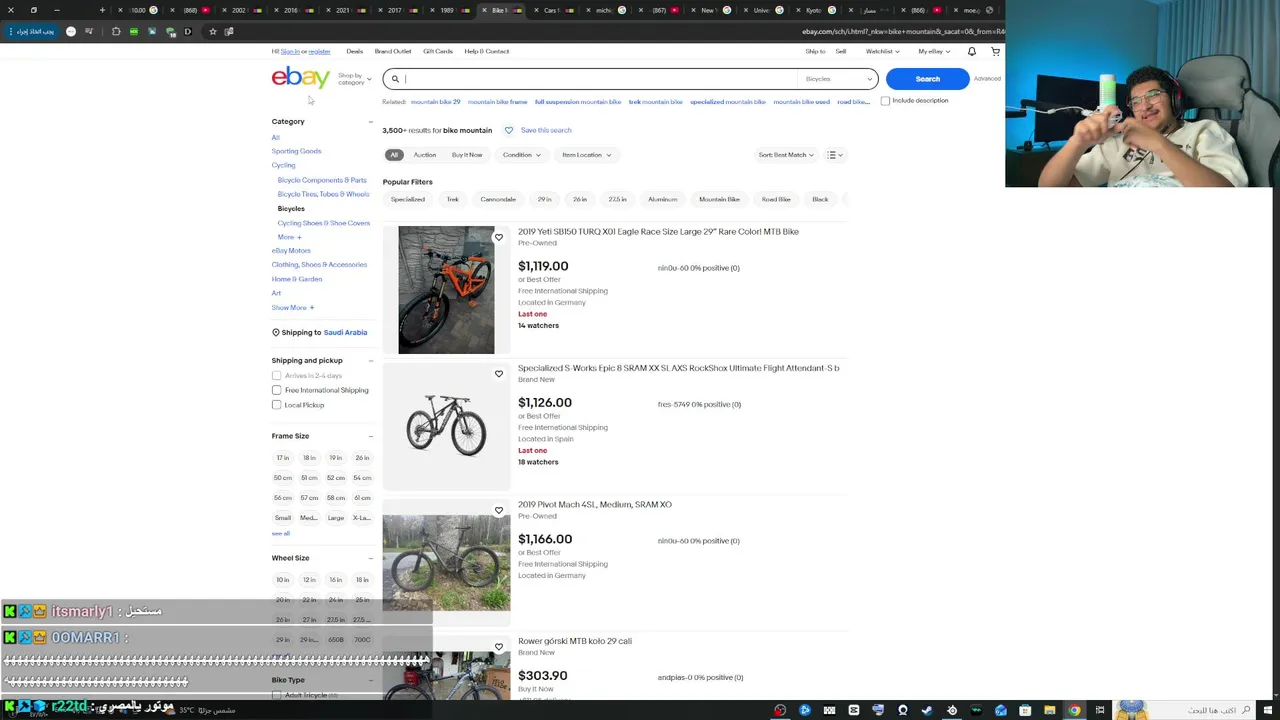The height and width of the screenshot is (720, 1280).
Task: Expand the Item Location dropdown
Action: click(x=586, y=155)
